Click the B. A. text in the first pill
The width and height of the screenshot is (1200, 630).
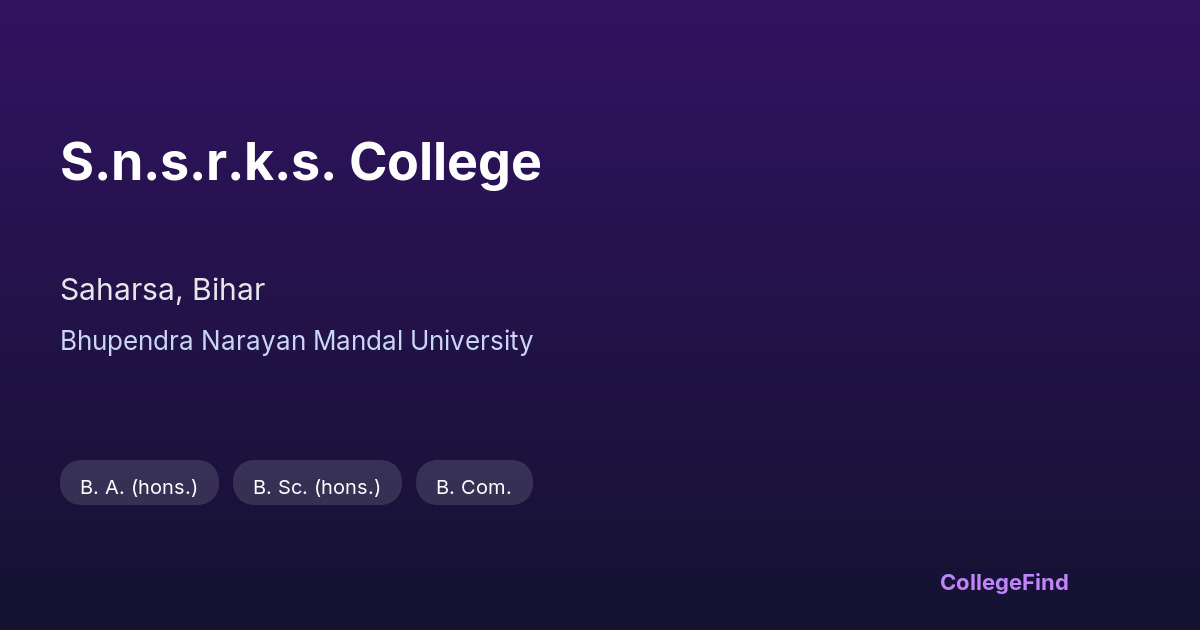click(x=102, y=487)
